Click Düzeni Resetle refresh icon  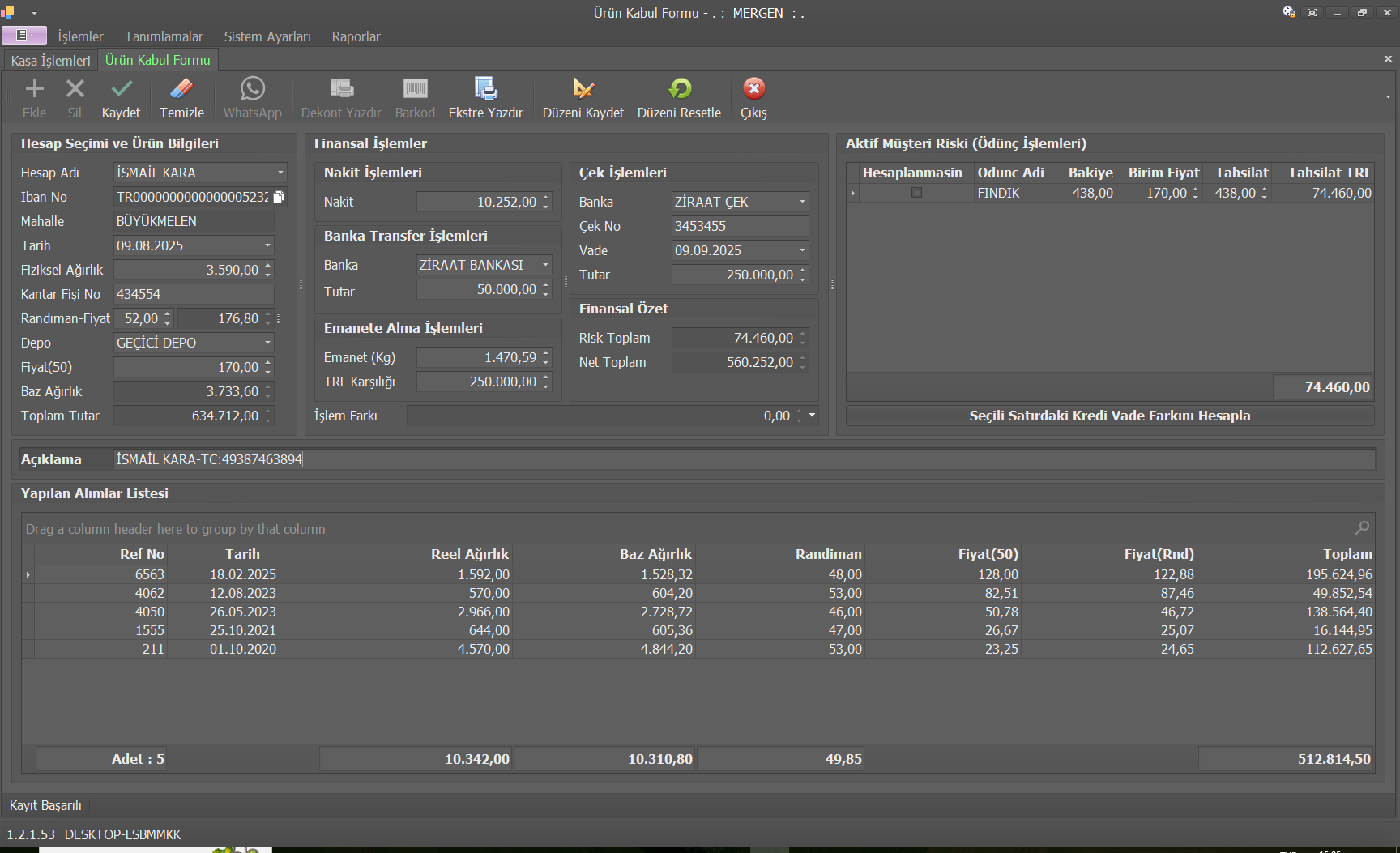(x=679, y=89)
